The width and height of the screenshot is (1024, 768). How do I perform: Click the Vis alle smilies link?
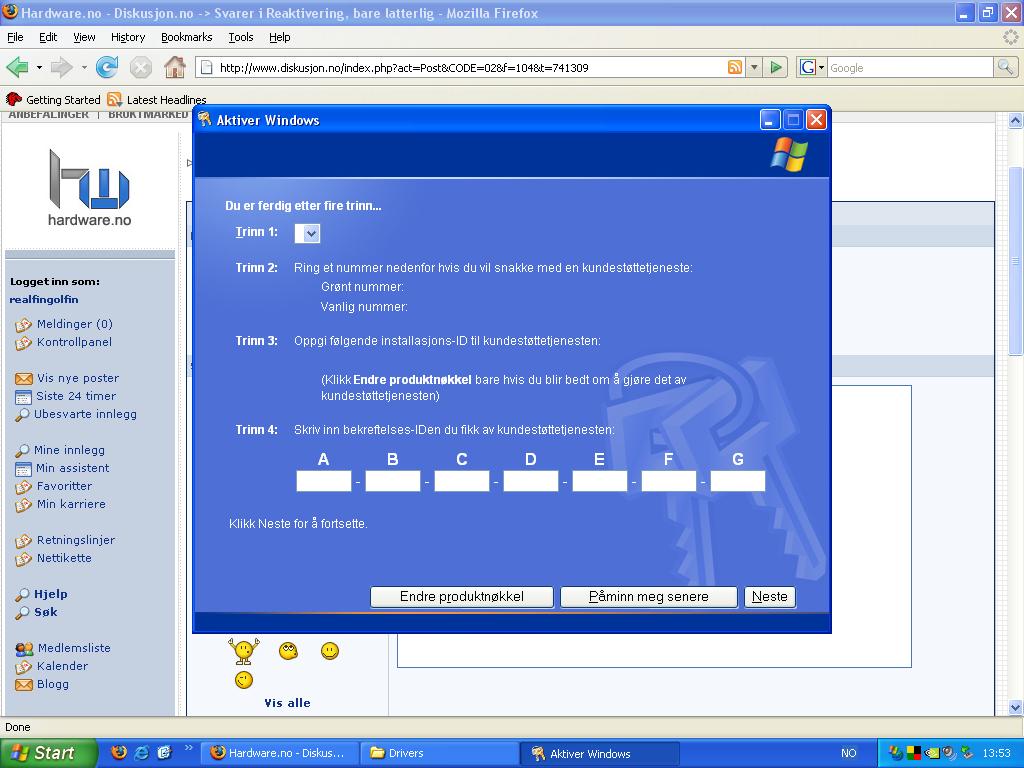287,703
